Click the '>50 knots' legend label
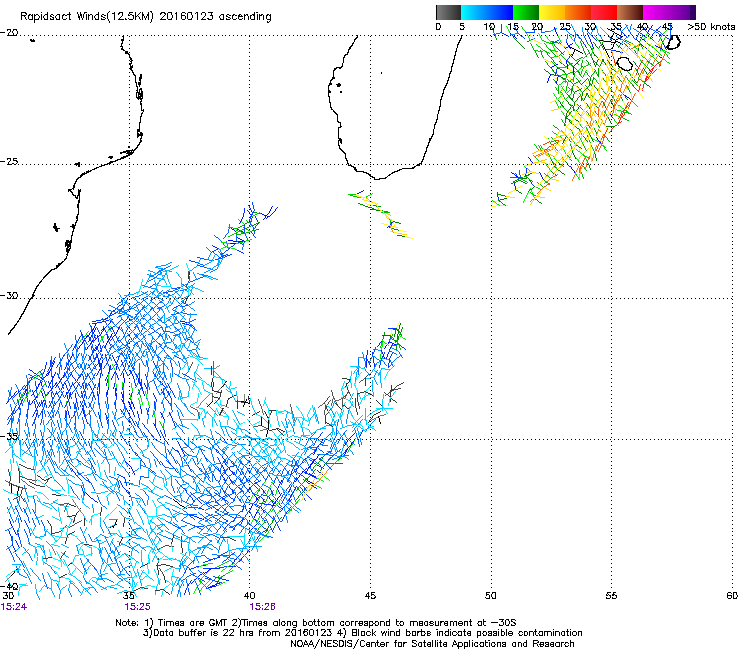Viewport: 740px width, 650px height. click(711, 27)
